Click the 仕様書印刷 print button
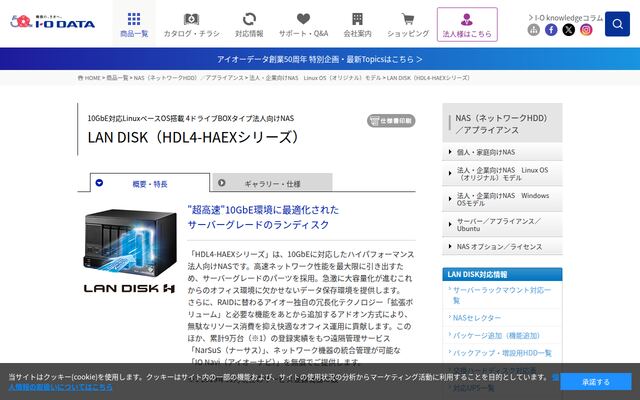This screenshot has height=400, width=640. [391, 121]
